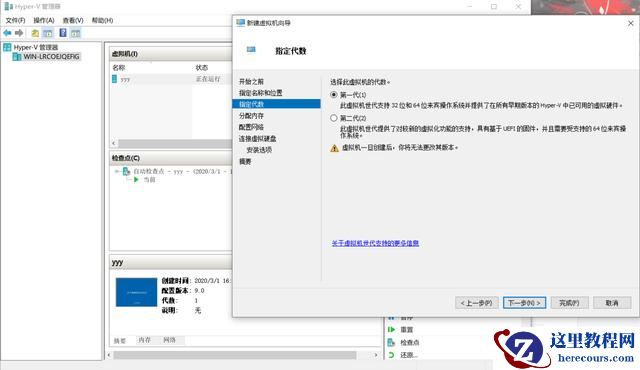This screenshot has width=640, height=370.
Task: Switch to the 网络 tab in yyy details
Action: tap(169, 340)
